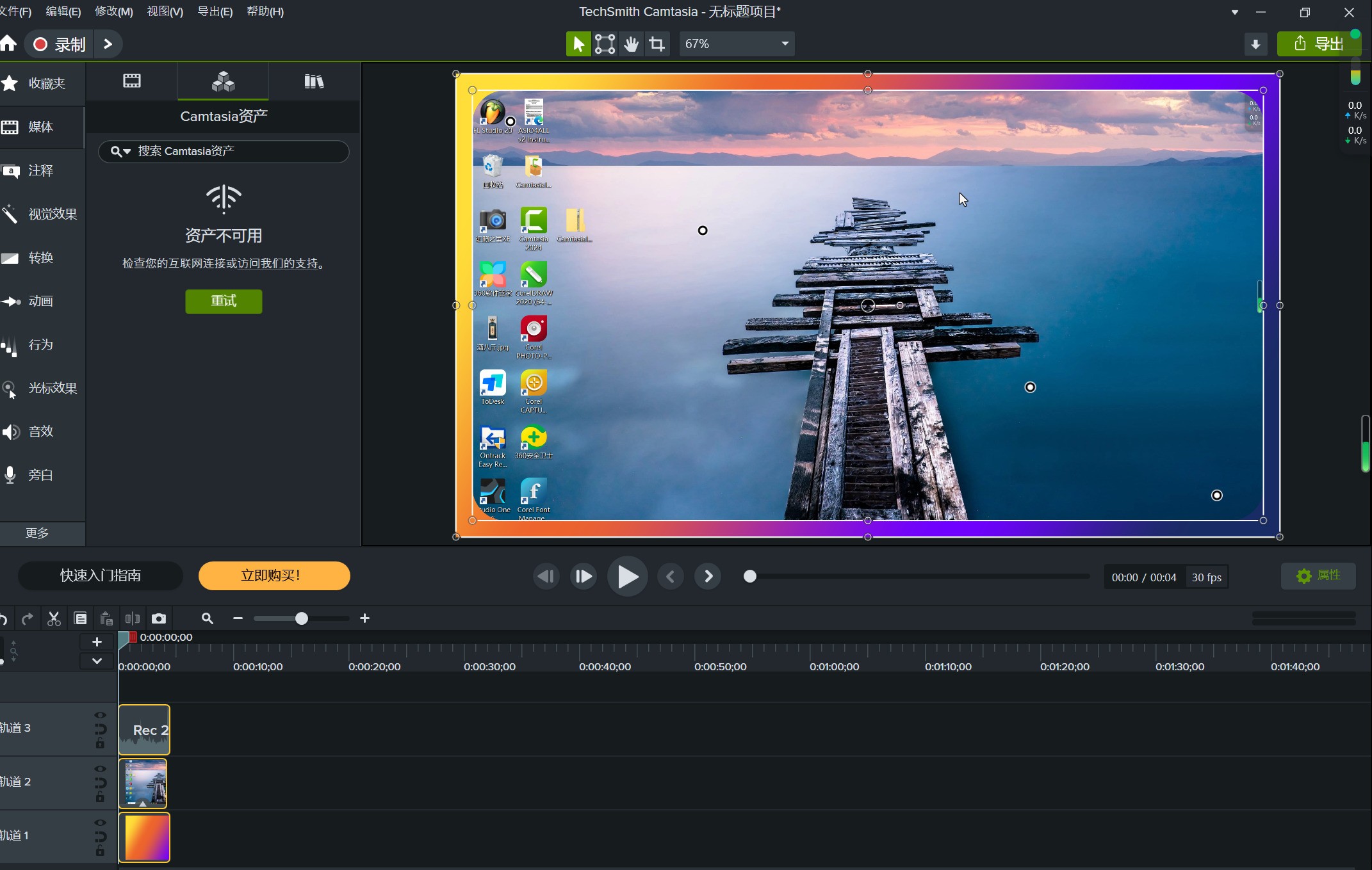Open the 旁白 (voice narration) panel

40,474
